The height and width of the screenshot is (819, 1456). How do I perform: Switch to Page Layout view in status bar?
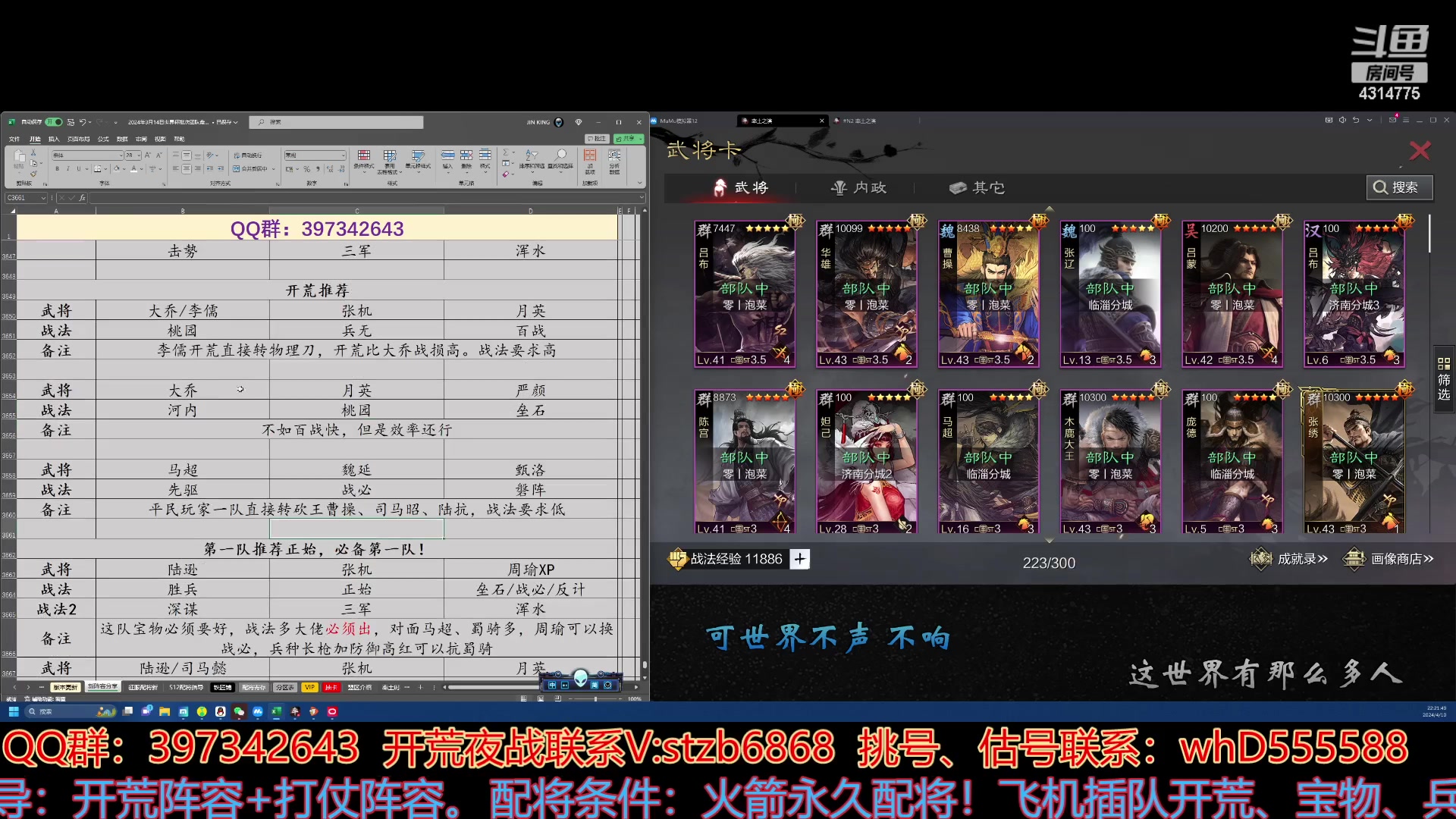click(x=540, y=698)
